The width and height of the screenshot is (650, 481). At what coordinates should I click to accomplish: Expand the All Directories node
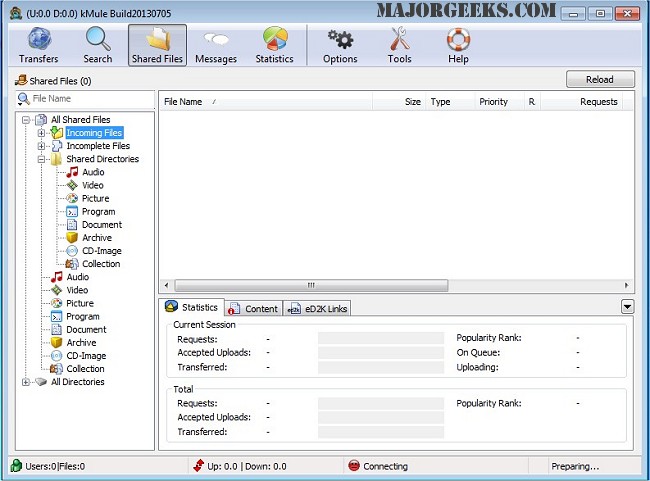pyautogui.click(x=26, y=382)
